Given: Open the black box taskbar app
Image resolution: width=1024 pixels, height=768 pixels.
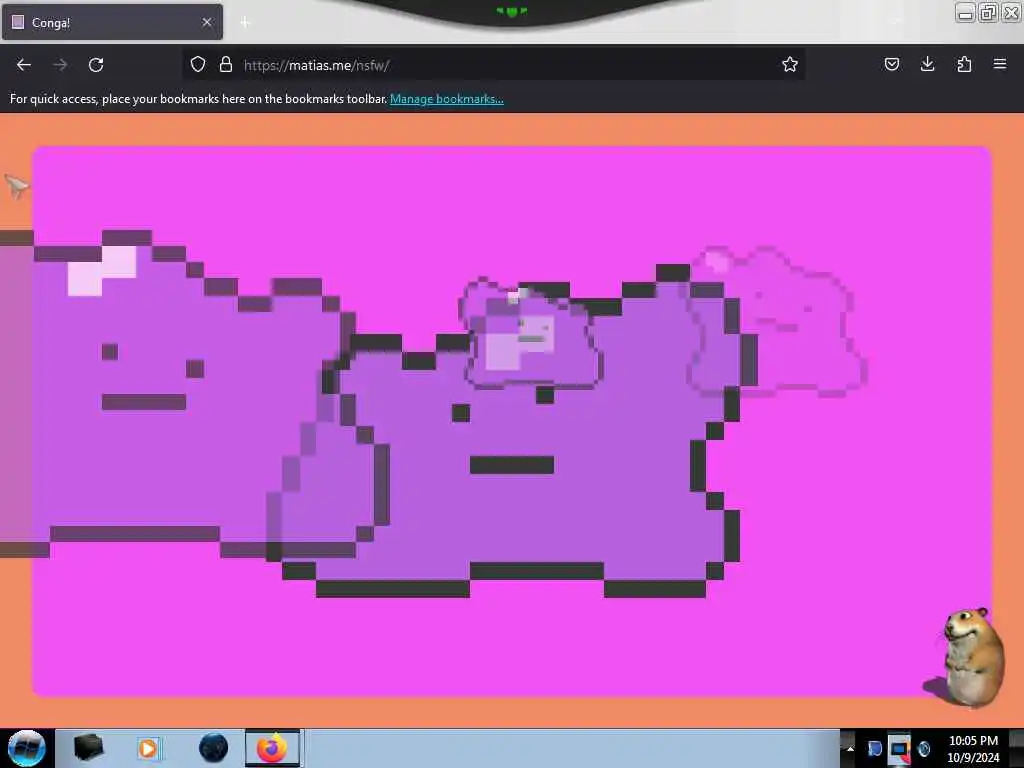Looking at the screenshot, I should coord(89,748).
